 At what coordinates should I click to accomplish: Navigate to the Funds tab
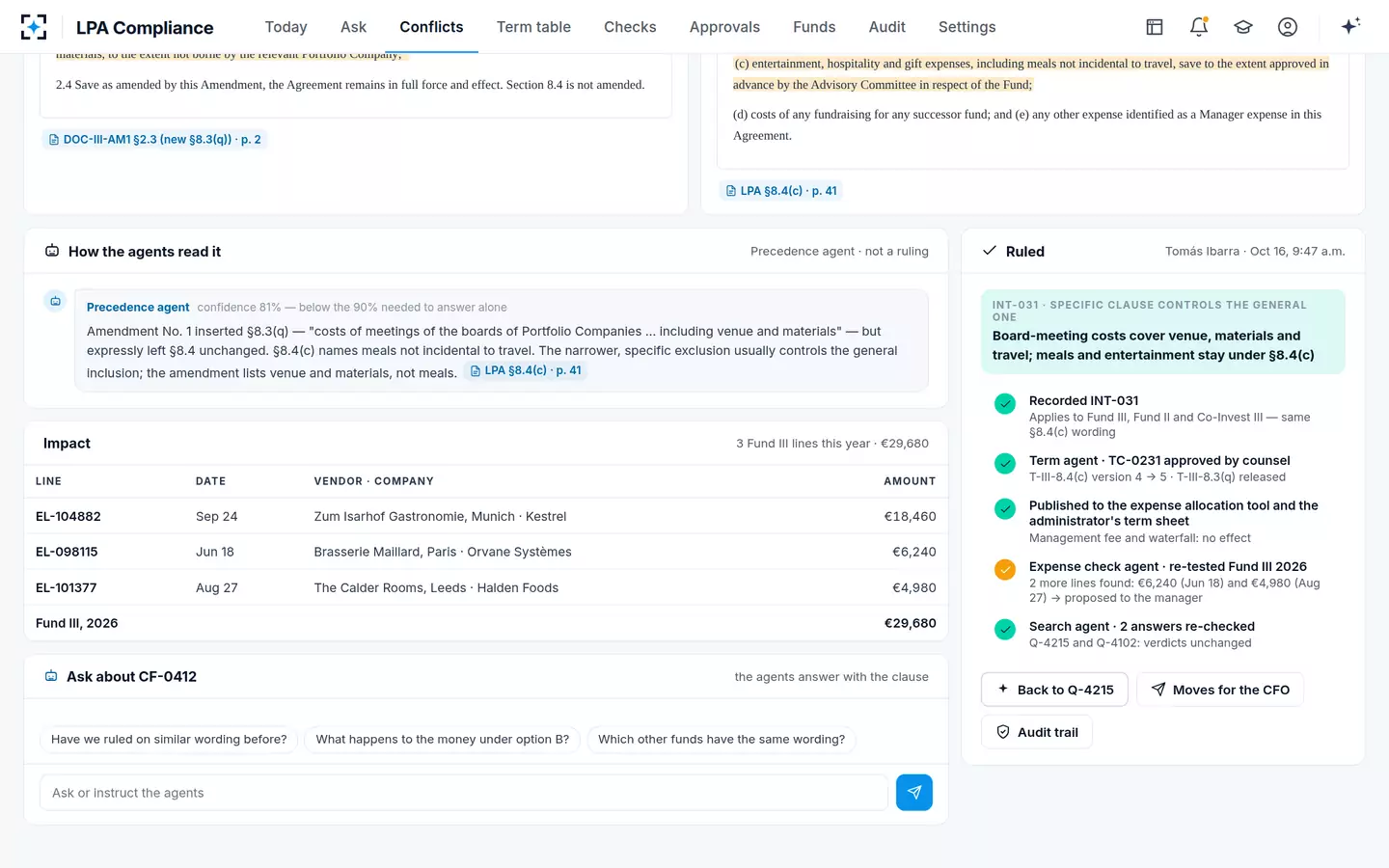click(x=814, y=27)
